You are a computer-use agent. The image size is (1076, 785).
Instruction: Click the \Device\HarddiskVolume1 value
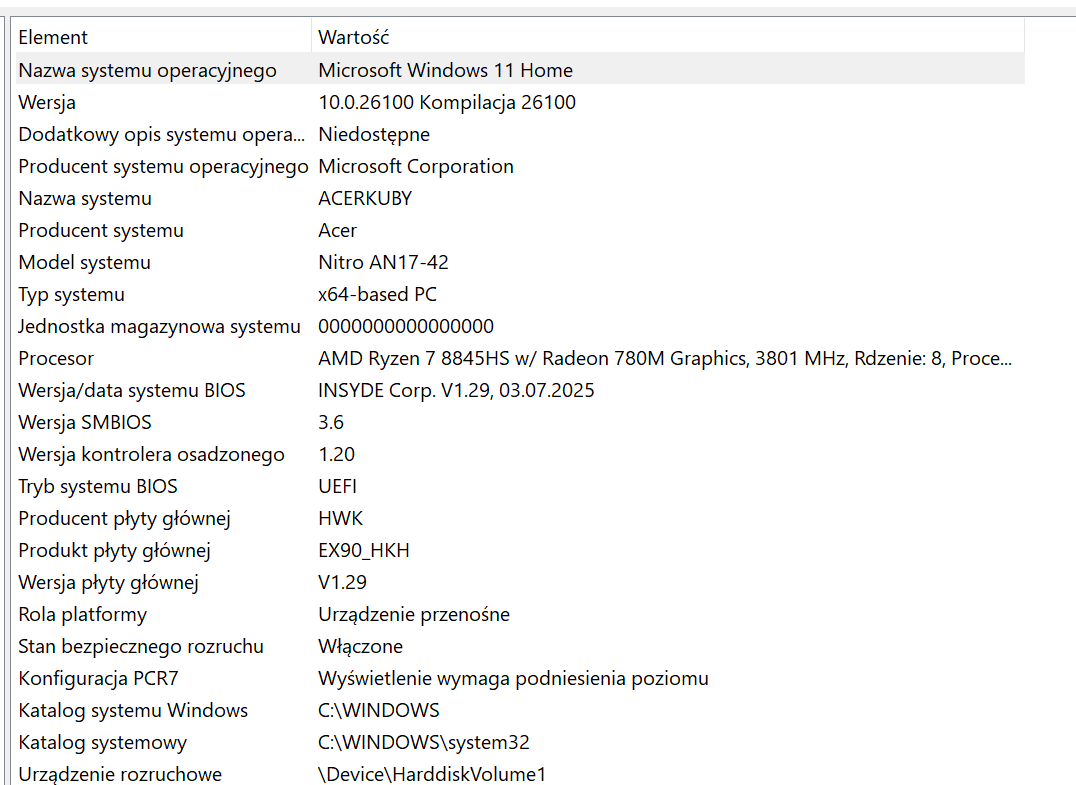tap(432, 774)
